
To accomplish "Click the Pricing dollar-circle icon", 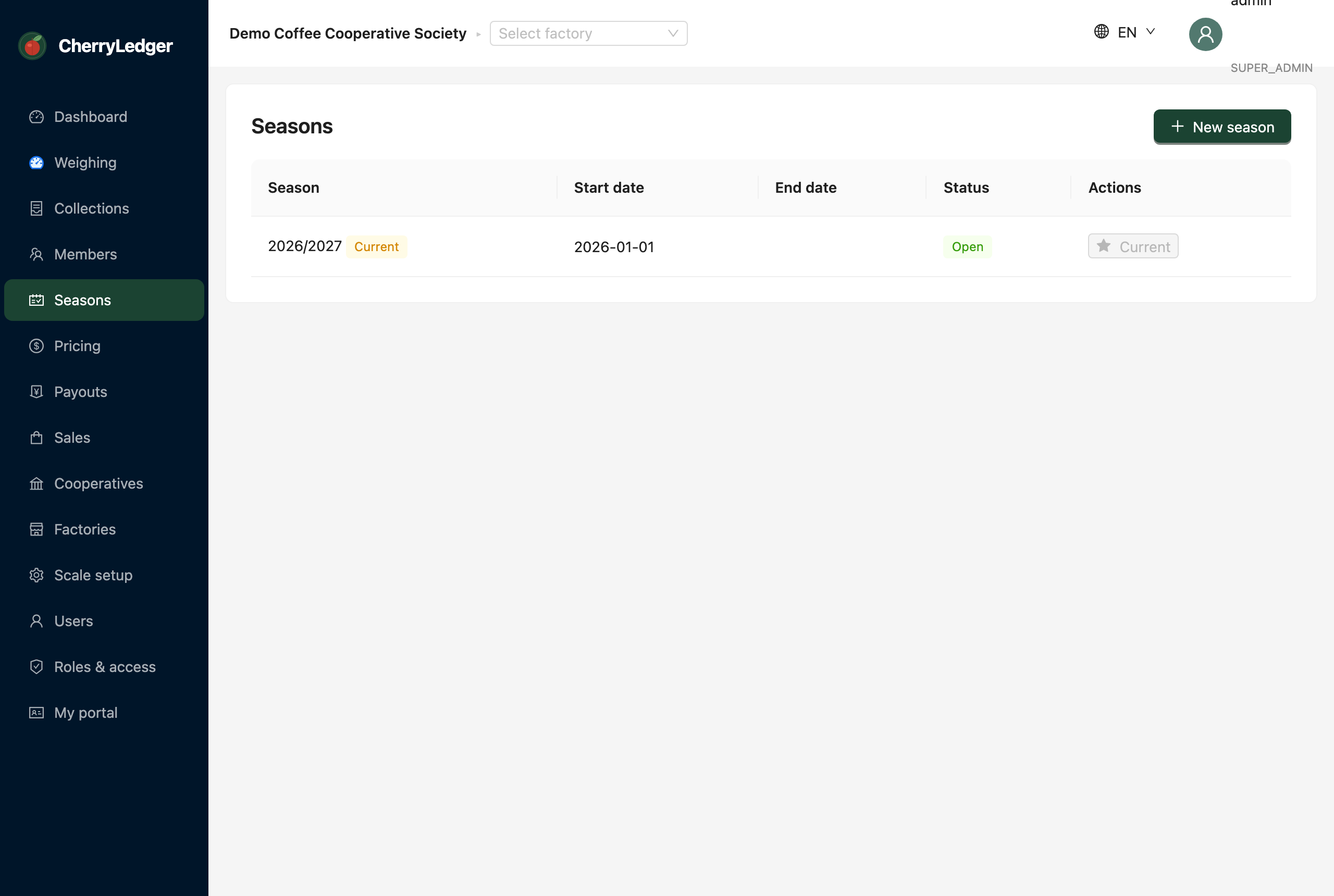I will (x=36, y=346).
